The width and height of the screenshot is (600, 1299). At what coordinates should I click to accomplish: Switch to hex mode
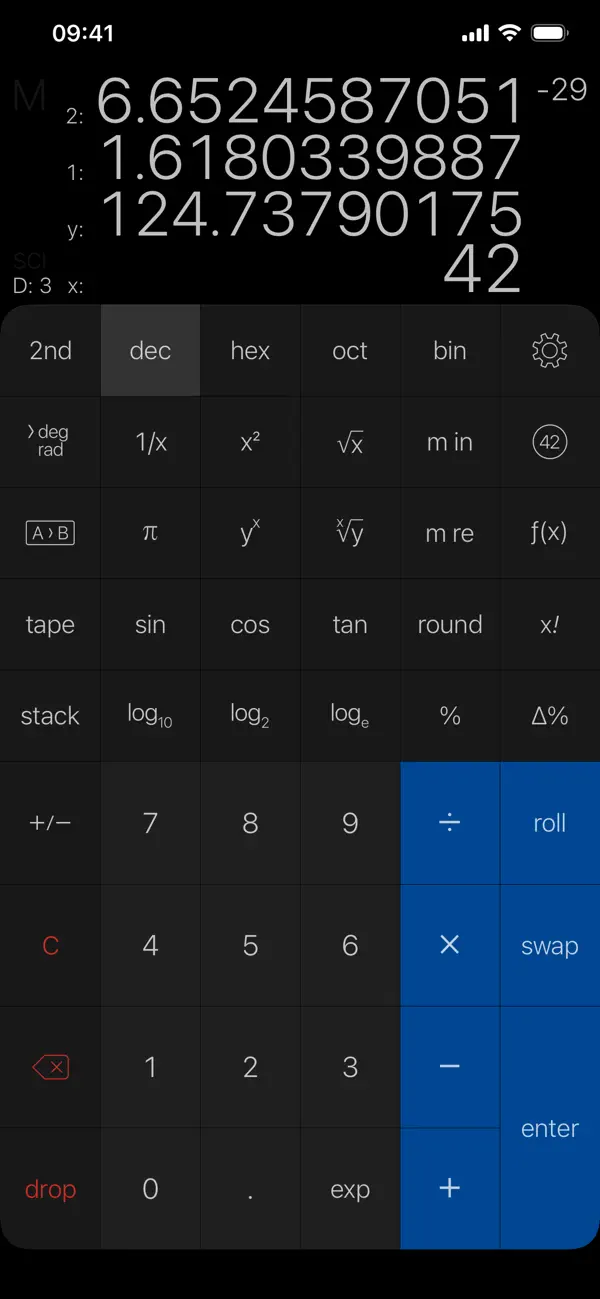pos(249,350)
